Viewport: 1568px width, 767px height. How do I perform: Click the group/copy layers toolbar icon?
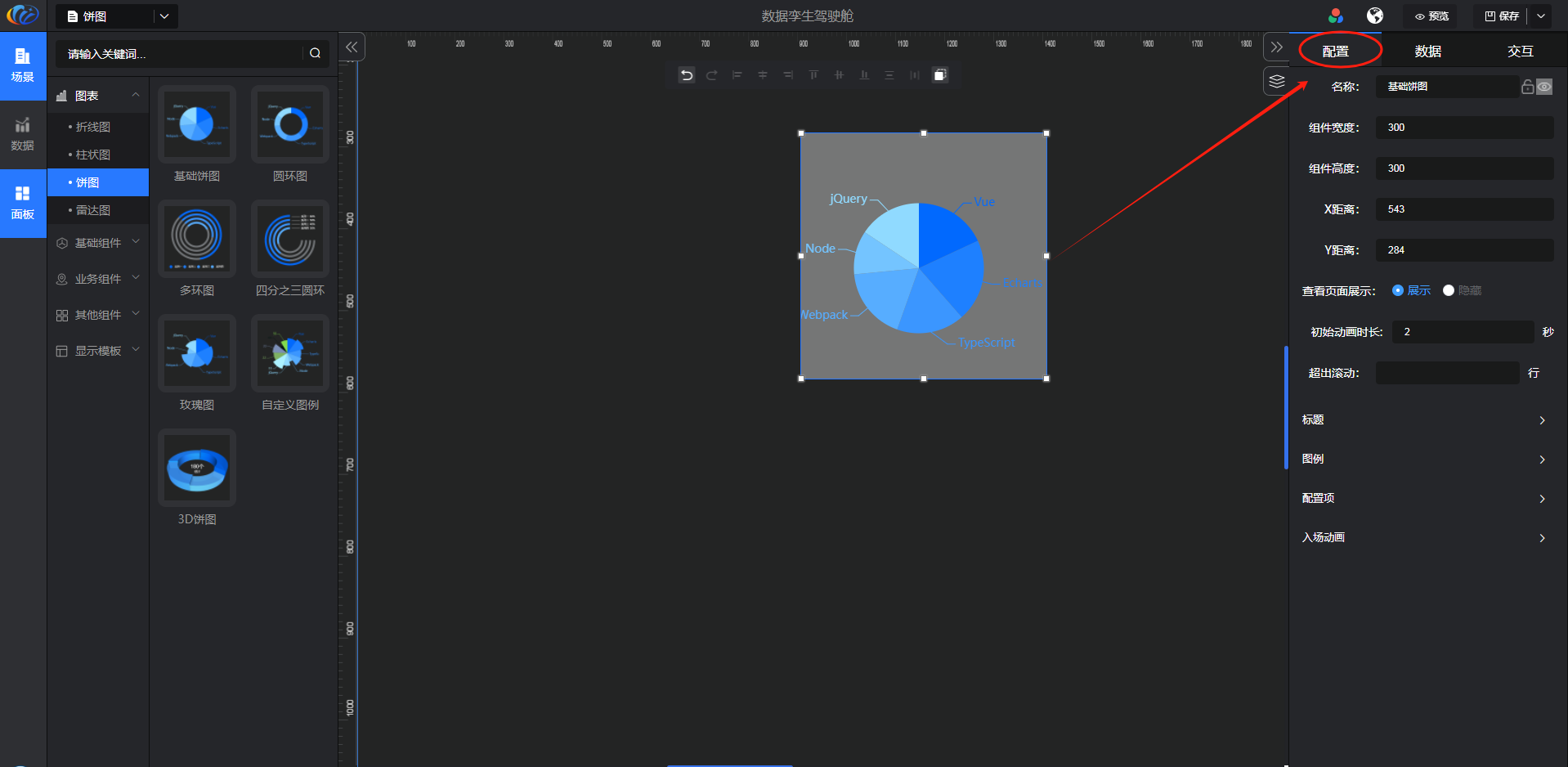(940, 75)
